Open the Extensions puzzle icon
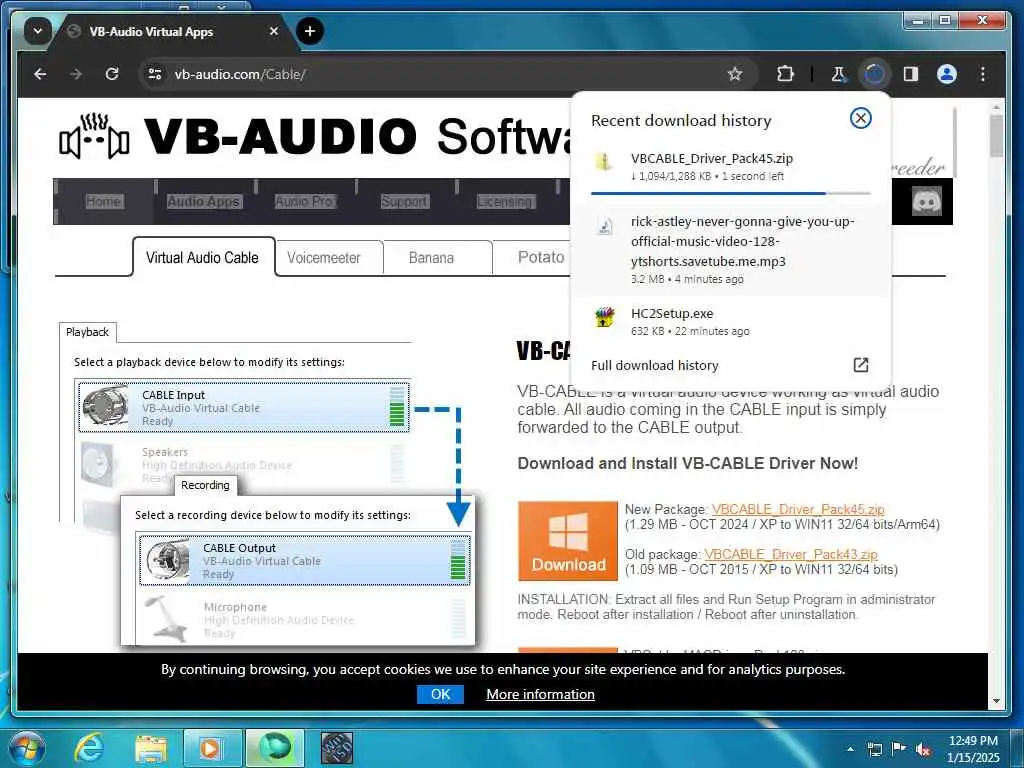The image size is (1024, 768). tap(785, 74)
